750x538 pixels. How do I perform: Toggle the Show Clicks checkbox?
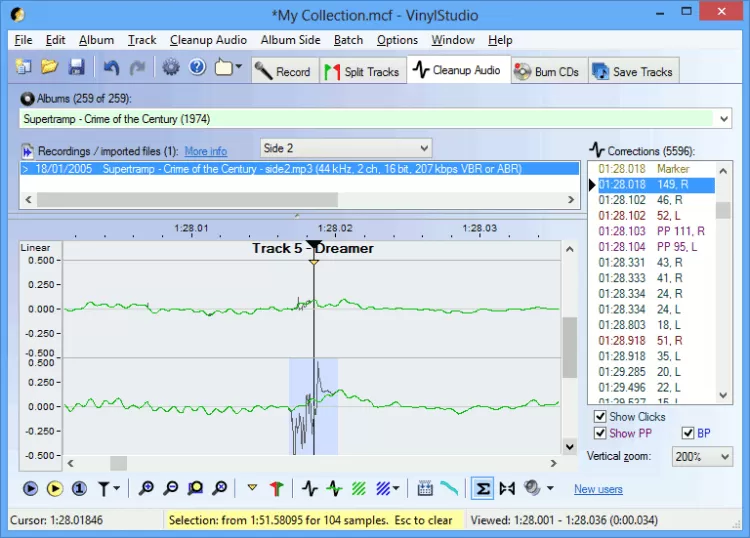coord(600,417)
